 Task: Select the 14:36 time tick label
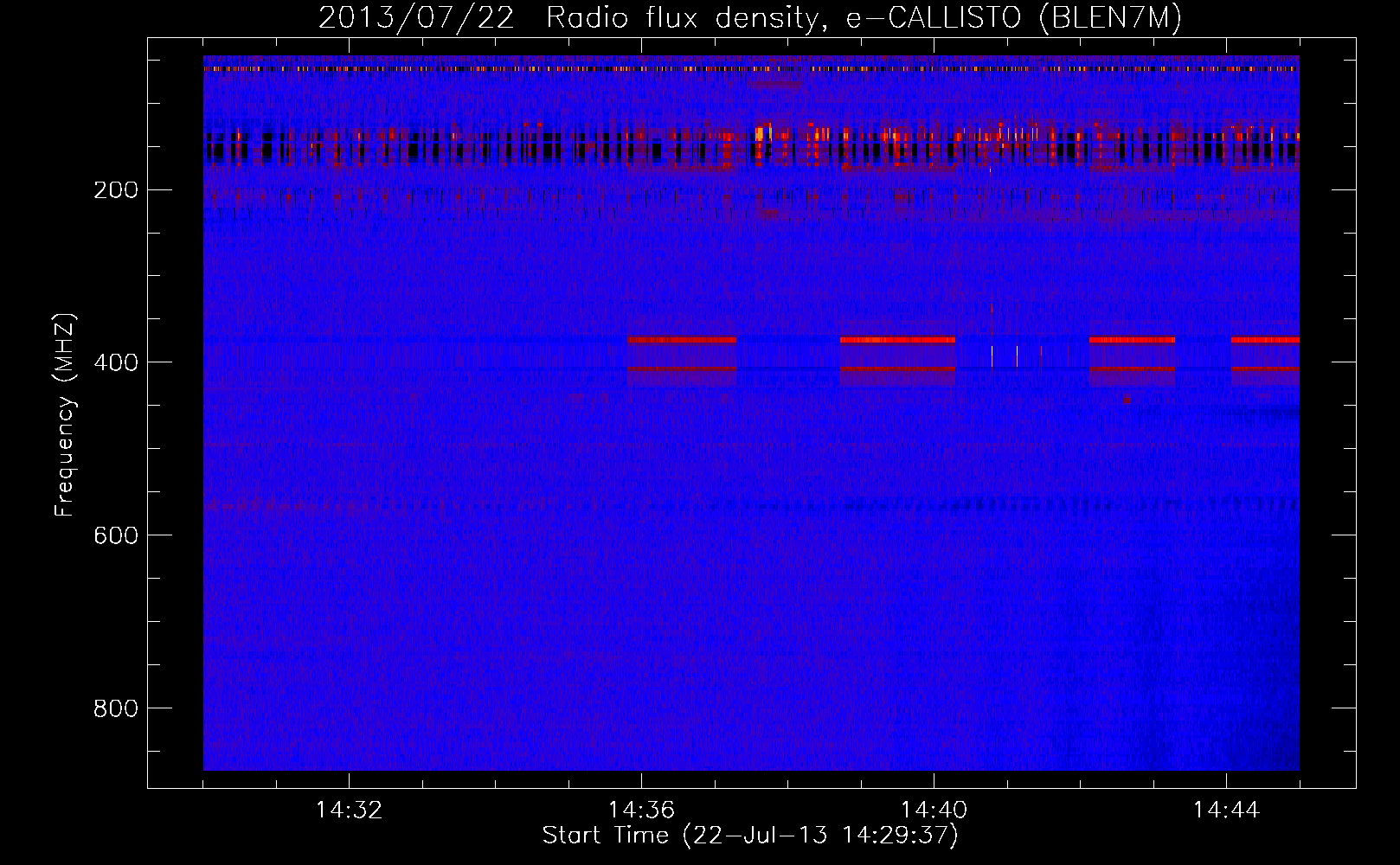pos(641,811)
